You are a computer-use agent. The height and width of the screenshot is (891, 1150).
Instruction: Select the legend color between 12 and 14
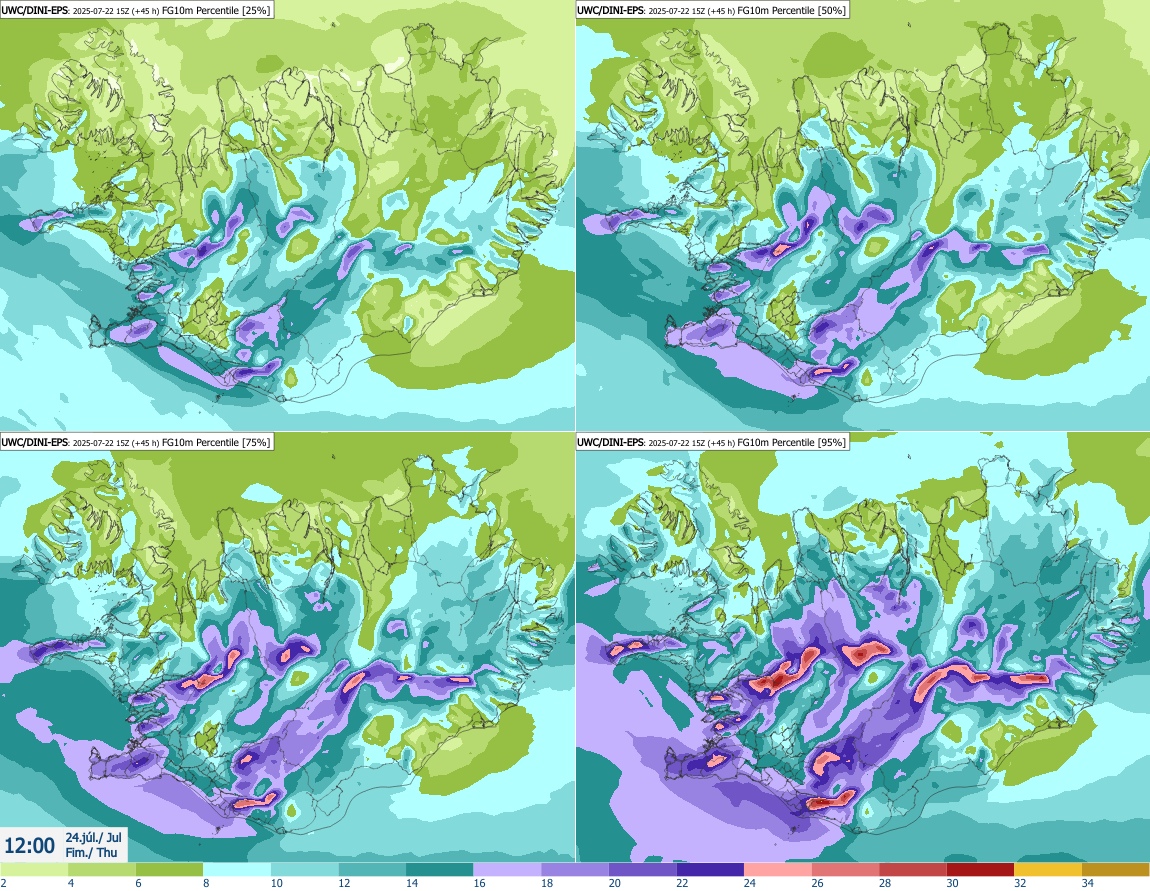372,870
